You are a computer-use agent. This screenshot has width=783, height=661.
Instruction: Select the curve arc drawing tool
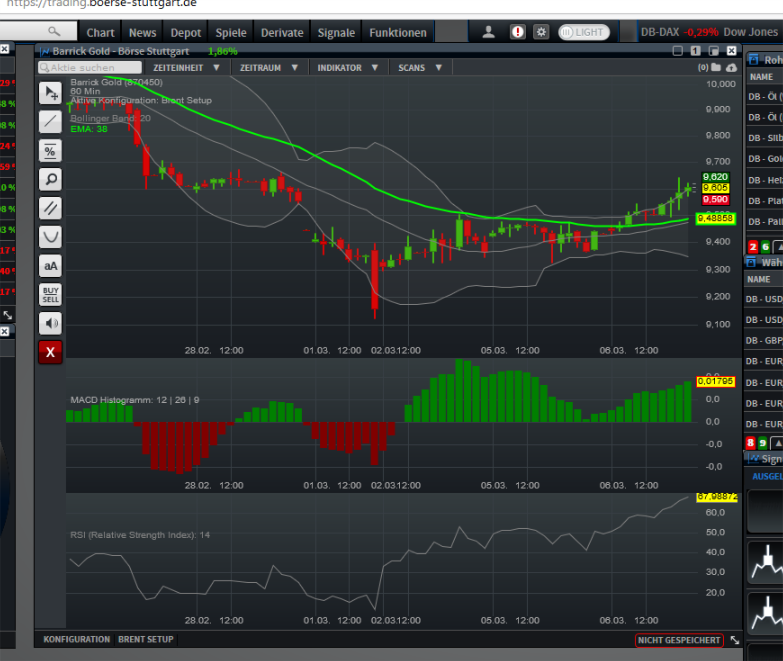click(50, 237)
